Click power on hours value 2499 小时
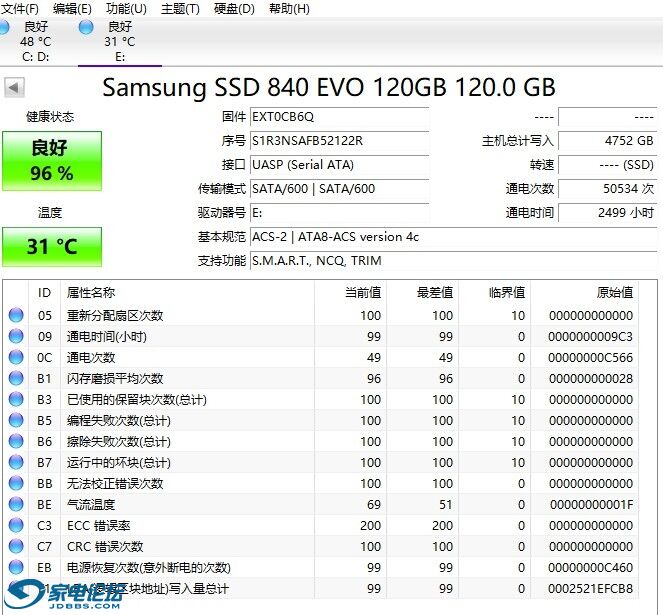The width and height of the screenshot is (663, 615). [608, 213]
